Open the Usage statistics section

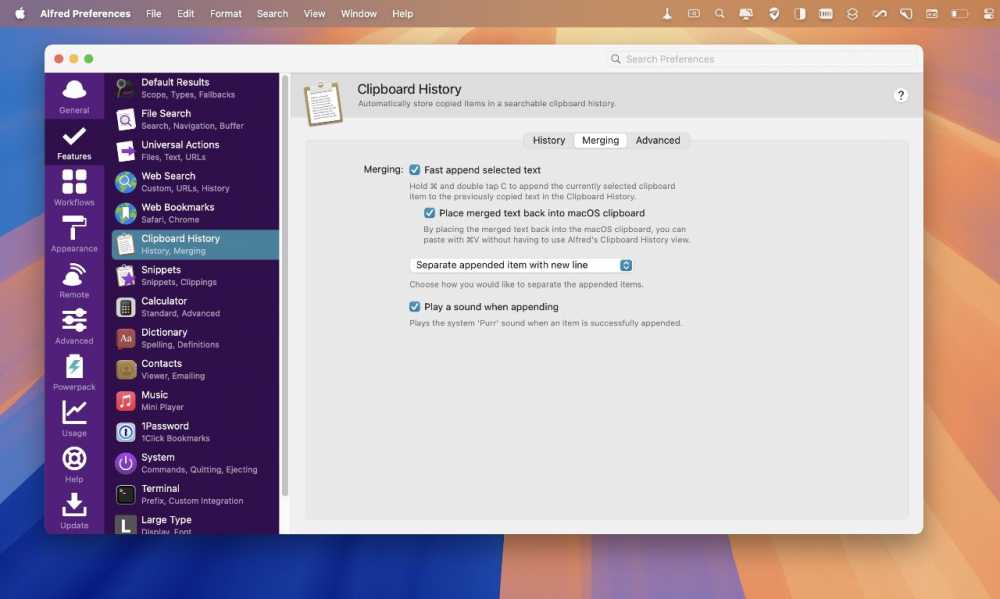coord(74,418)
